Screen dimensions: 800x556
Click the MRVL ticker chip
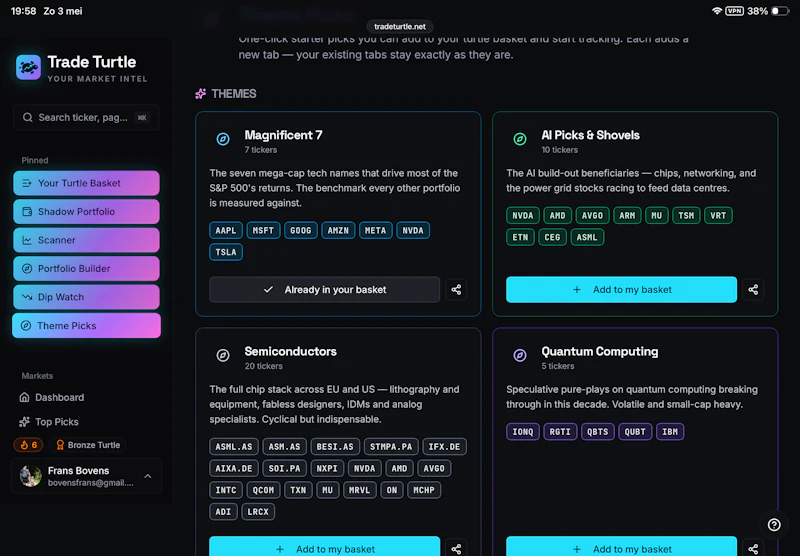[360, 490]
